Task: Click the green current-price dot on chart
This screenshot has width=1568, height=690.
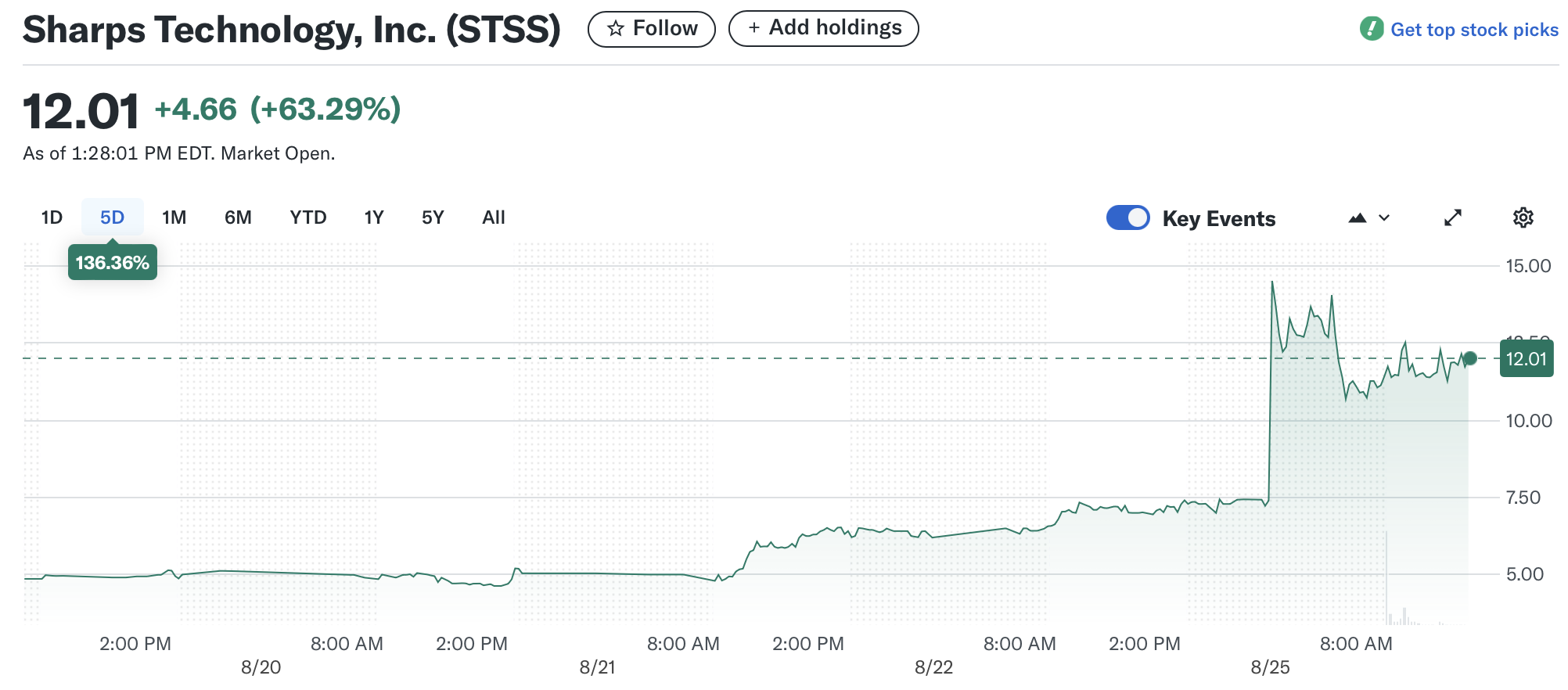Action: click(x=1470, y=358)
